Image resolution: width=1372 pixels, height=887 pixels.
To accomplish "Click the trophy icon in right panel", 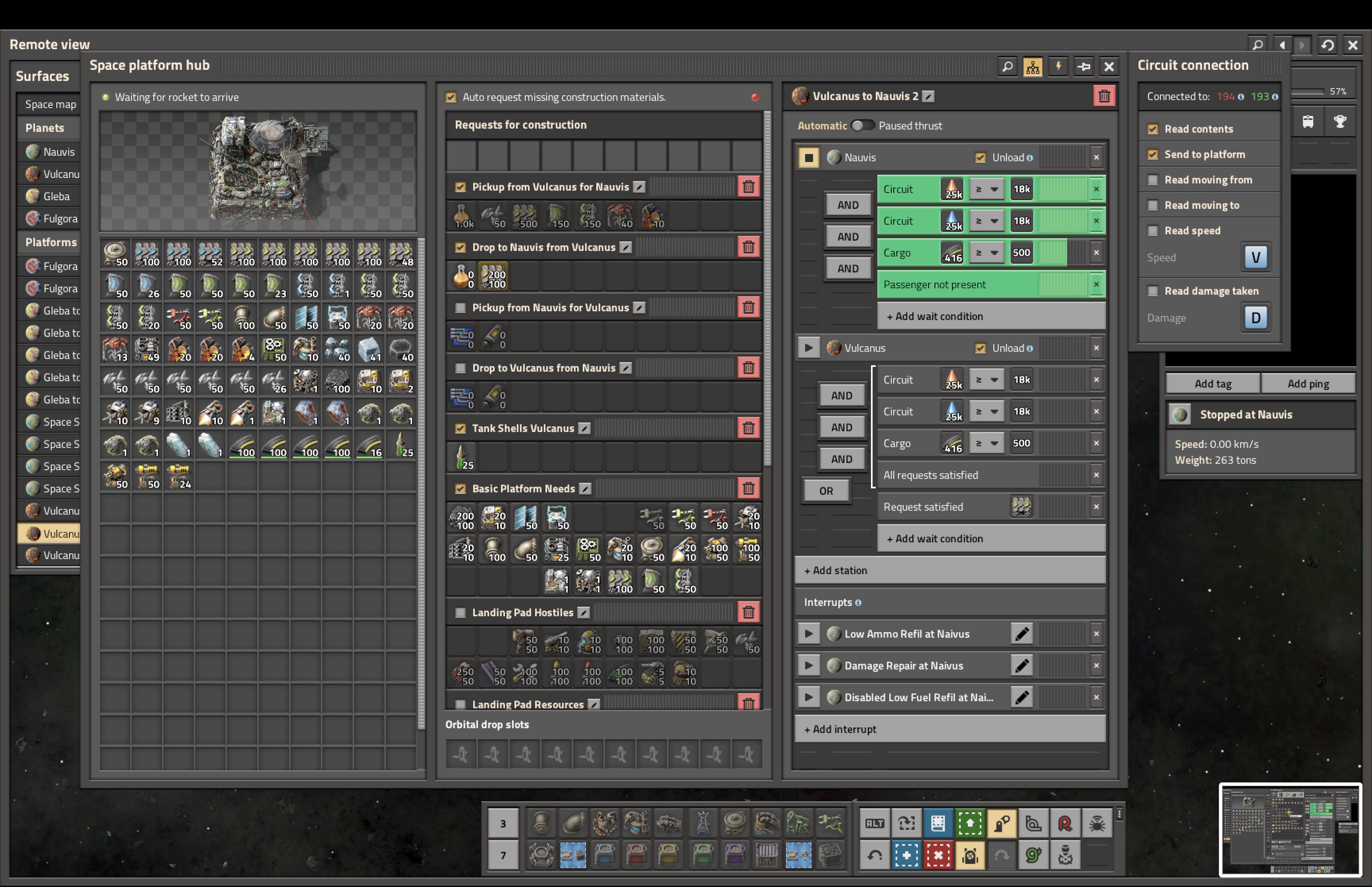I will [1340, 121].
